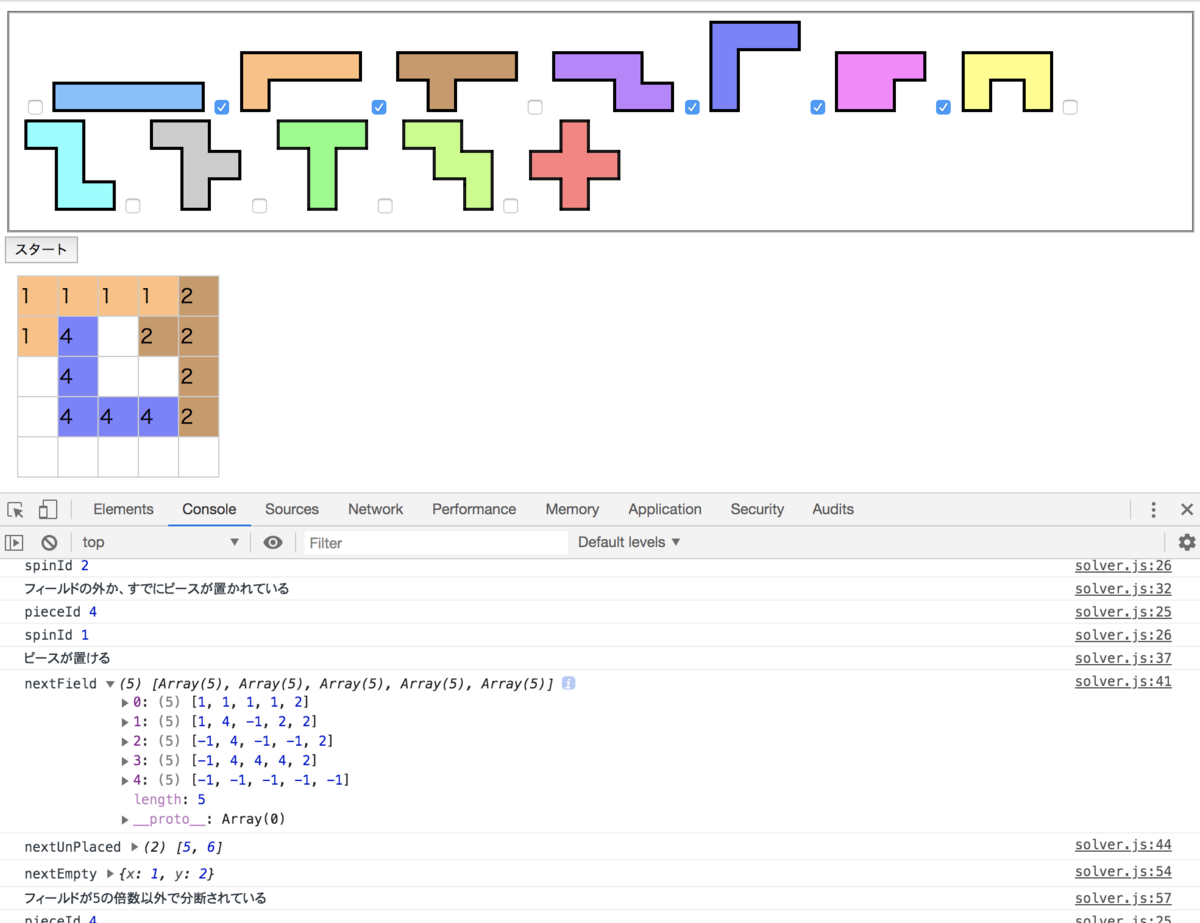View the Security tab
The width and height of the screenshot is (1200, 923).
[x=757, y=509]
